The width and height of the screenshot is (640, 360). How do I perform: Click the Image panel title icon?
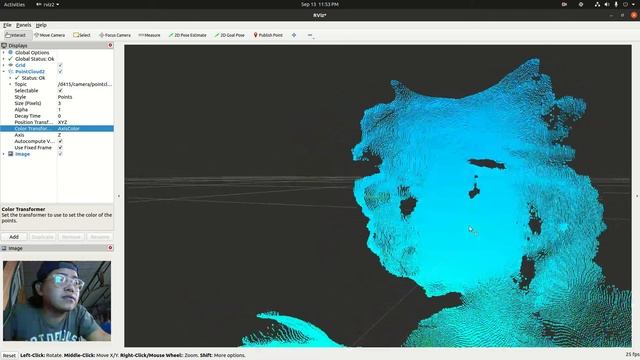coord(4,248)
